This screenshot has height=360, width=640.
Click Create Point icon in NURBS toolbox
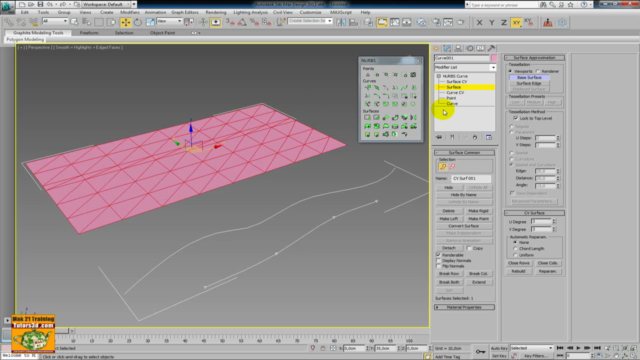point(368,75)
